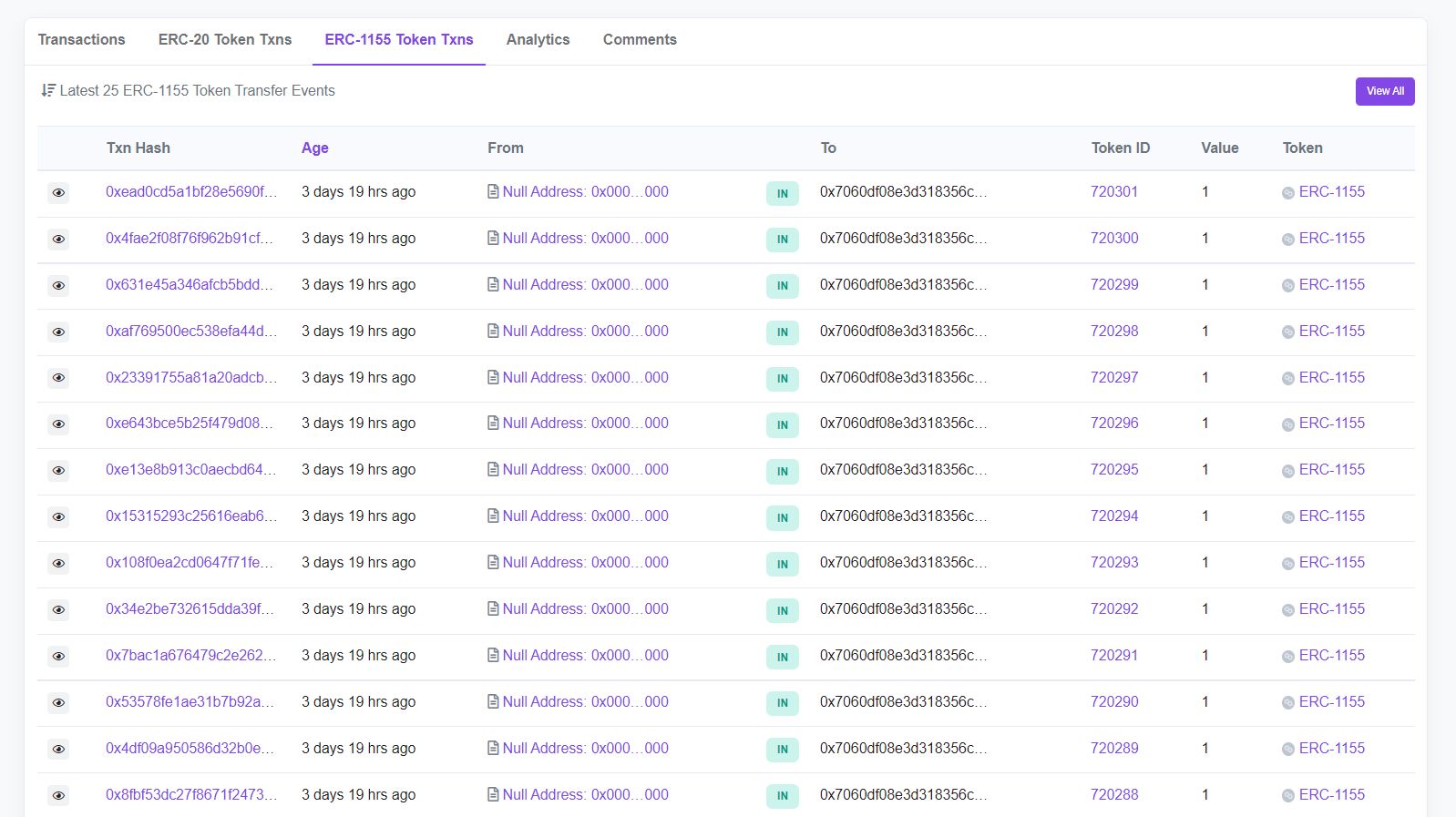Open Null Address link in Token ID 720300 row
The width and height of the screenshot is (1456, 817).
pyautogui.click(x=585, y=238)
